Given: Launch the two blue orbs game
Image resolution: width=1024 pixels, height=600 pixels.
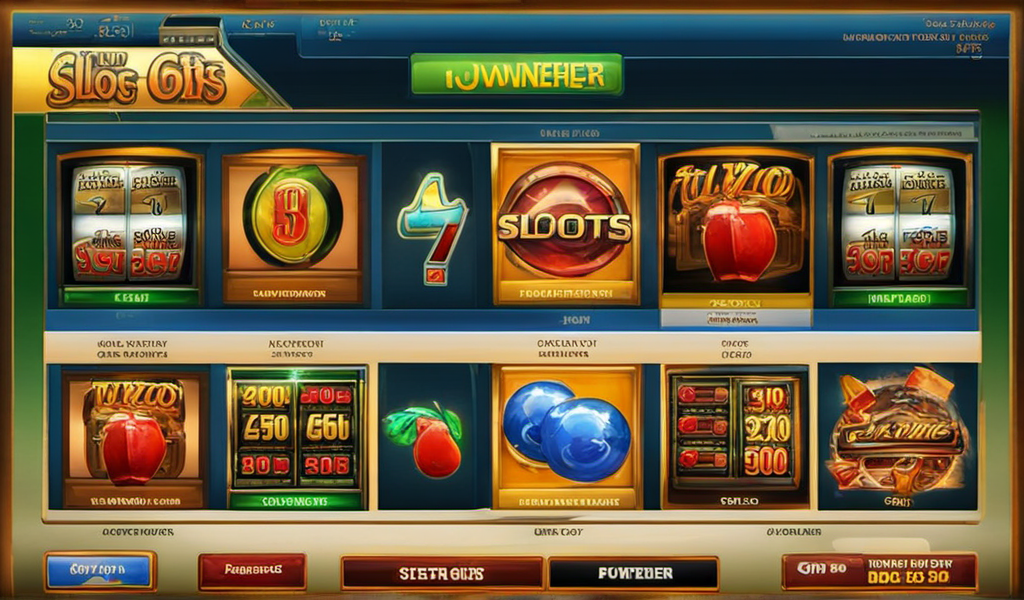Looking at the screenshot, I should (x=566, y=437).
